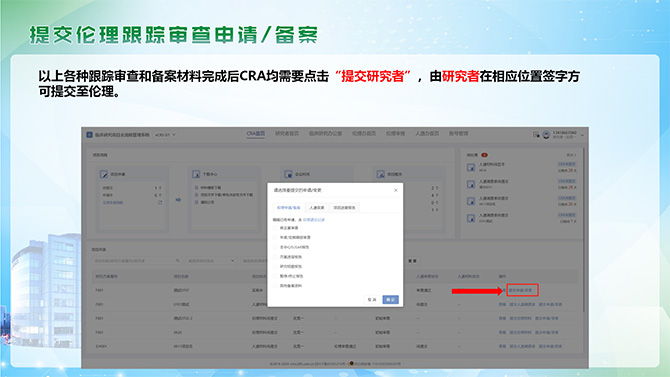Open the 下载中心 card icon
This screenshot has width=670, height=377.
(196, 174)
